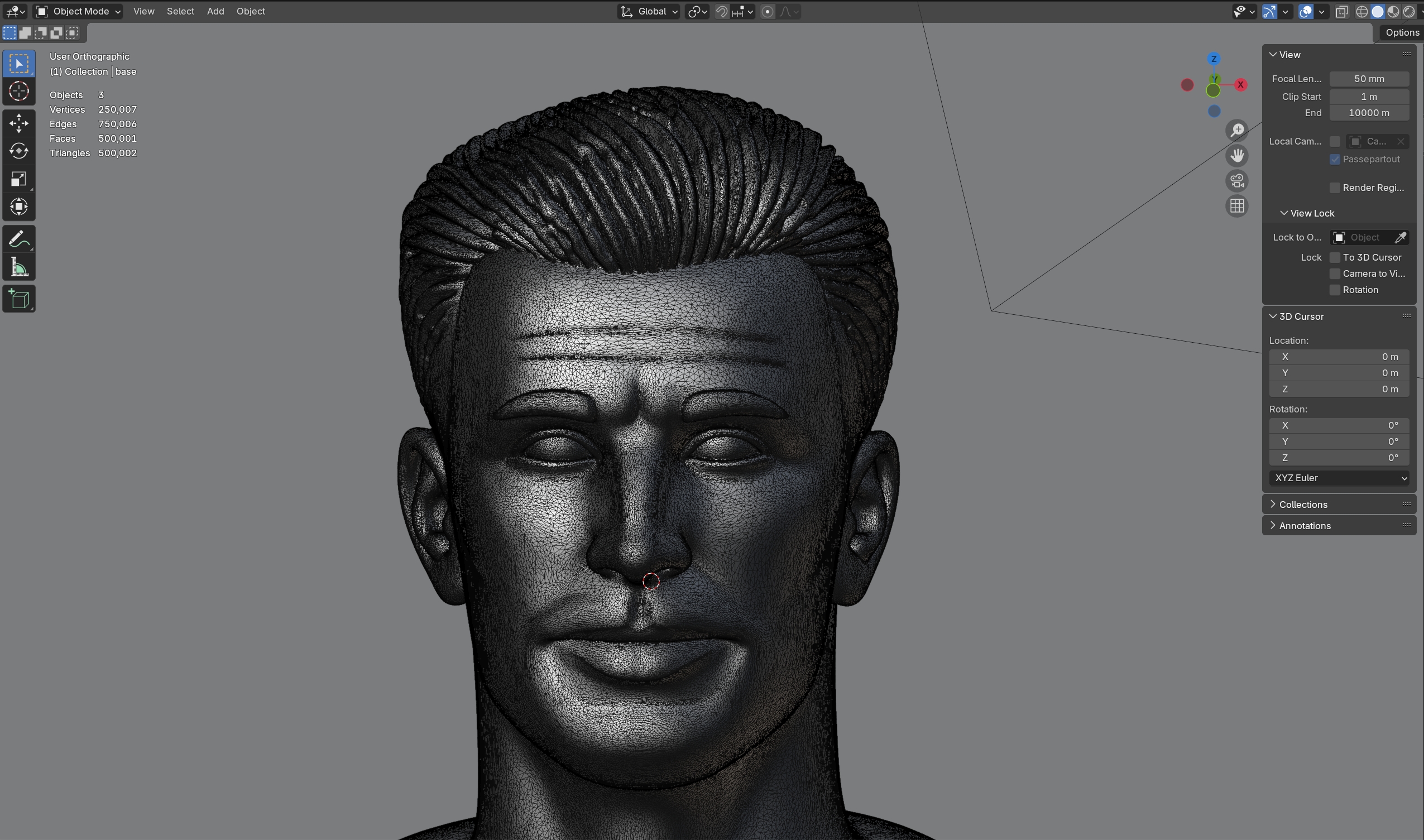The image size is (1424, 840).
Task: Activate the Annotate pencil tool
Action: tap(18, 239)
